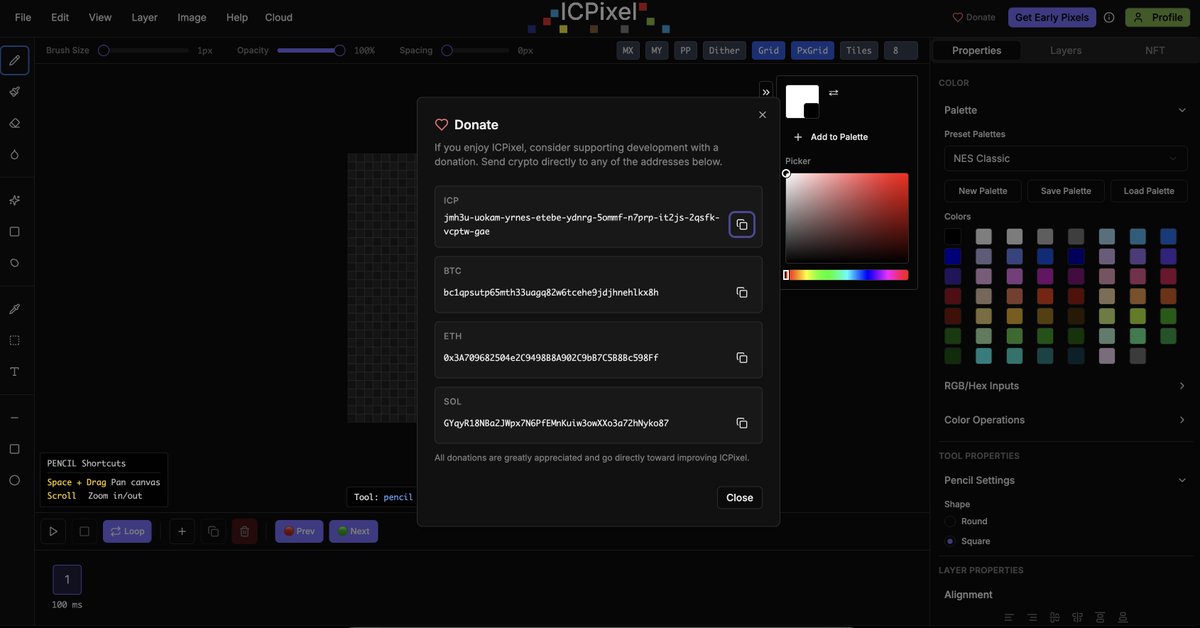Select the Eyedropper tool

tap(13, 306)
